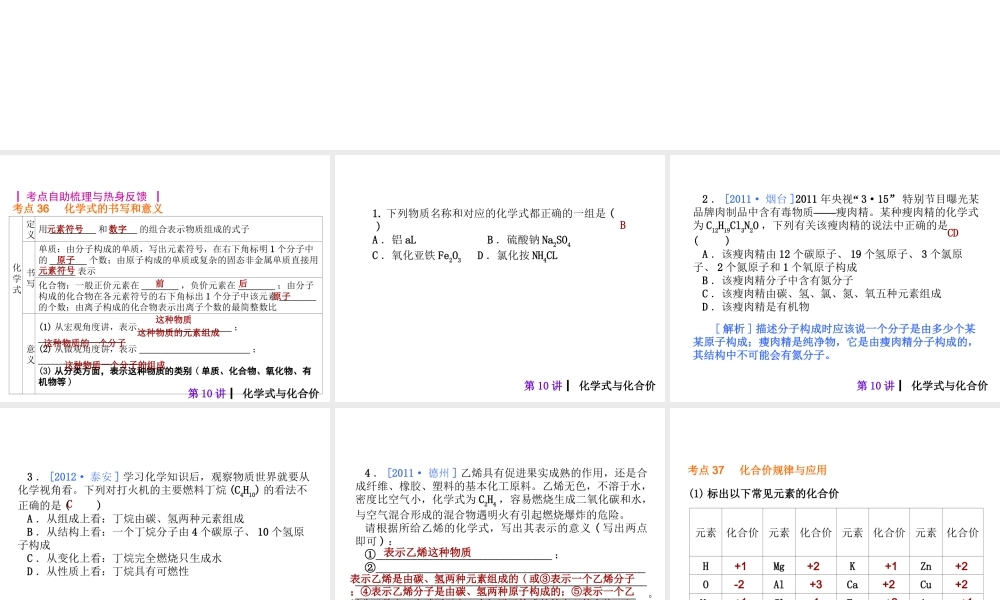
Task: Click option C 该瘦肉精由碳、氢、氯、氮、氧五种元素组成
Action: point(821,294)
